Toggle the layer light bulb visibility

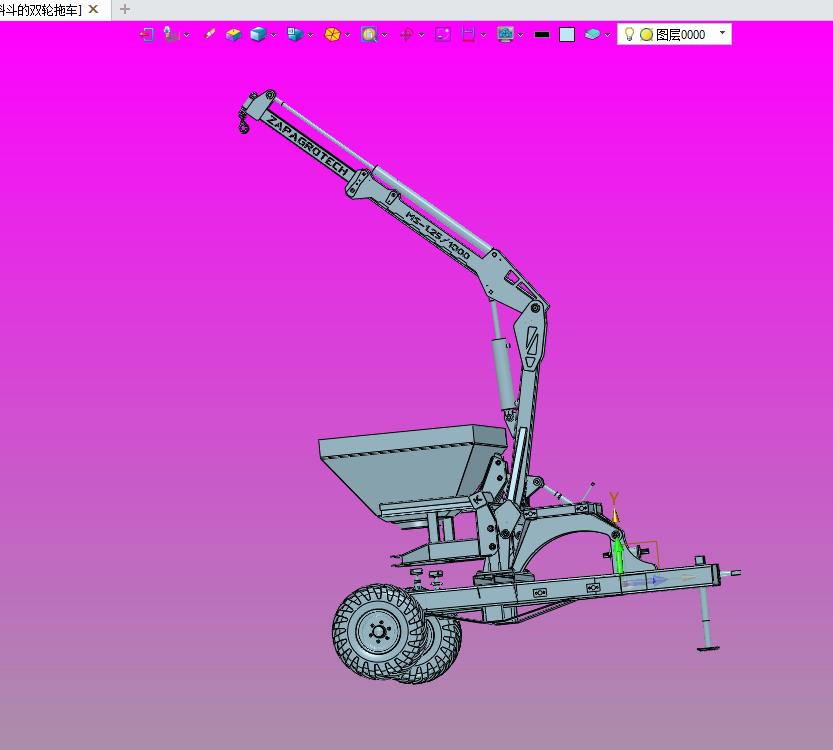point(629,35)
